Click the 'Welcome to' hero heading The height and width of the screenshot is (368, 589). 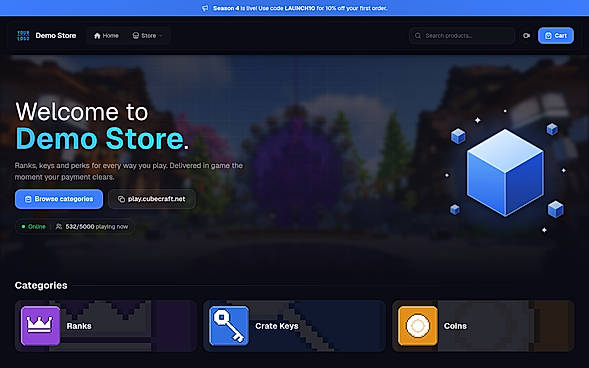point(82,112)
